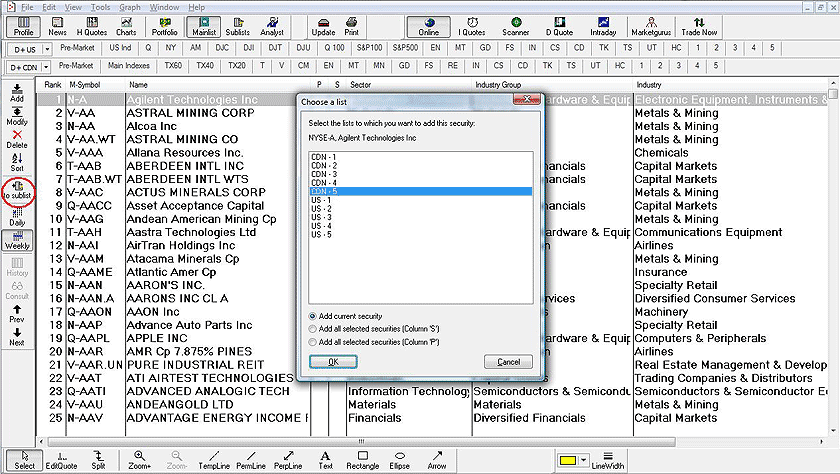The image size is (840, 474).
Task: Open the Charts tool
Action: (x=126, y=26)
